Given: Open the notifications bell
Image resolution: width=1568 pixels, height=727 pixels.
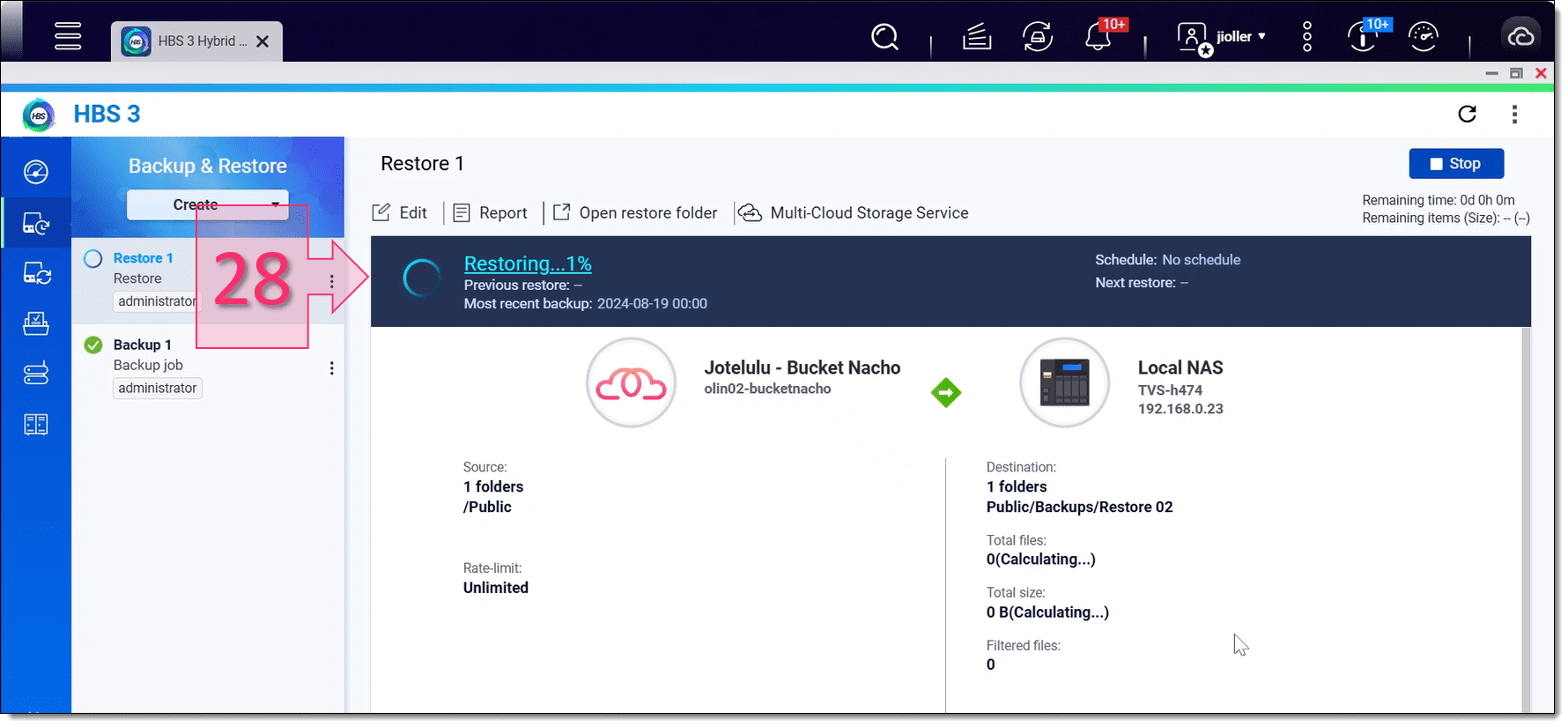Looking at the screenshot, I should tap(1098, 37).
